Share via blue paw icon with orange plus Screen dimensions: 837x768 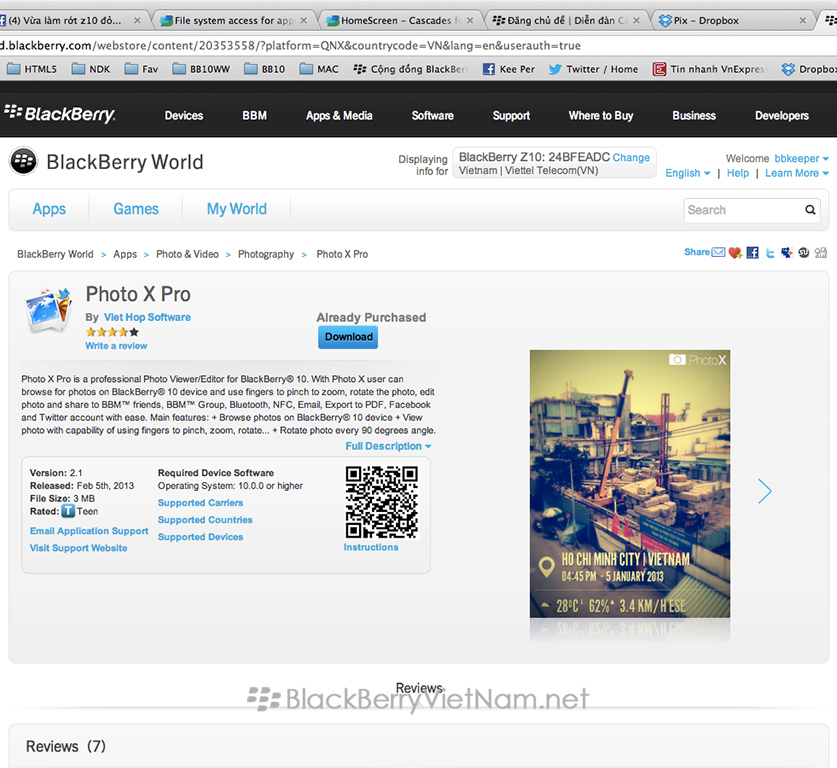click(786, 252)
